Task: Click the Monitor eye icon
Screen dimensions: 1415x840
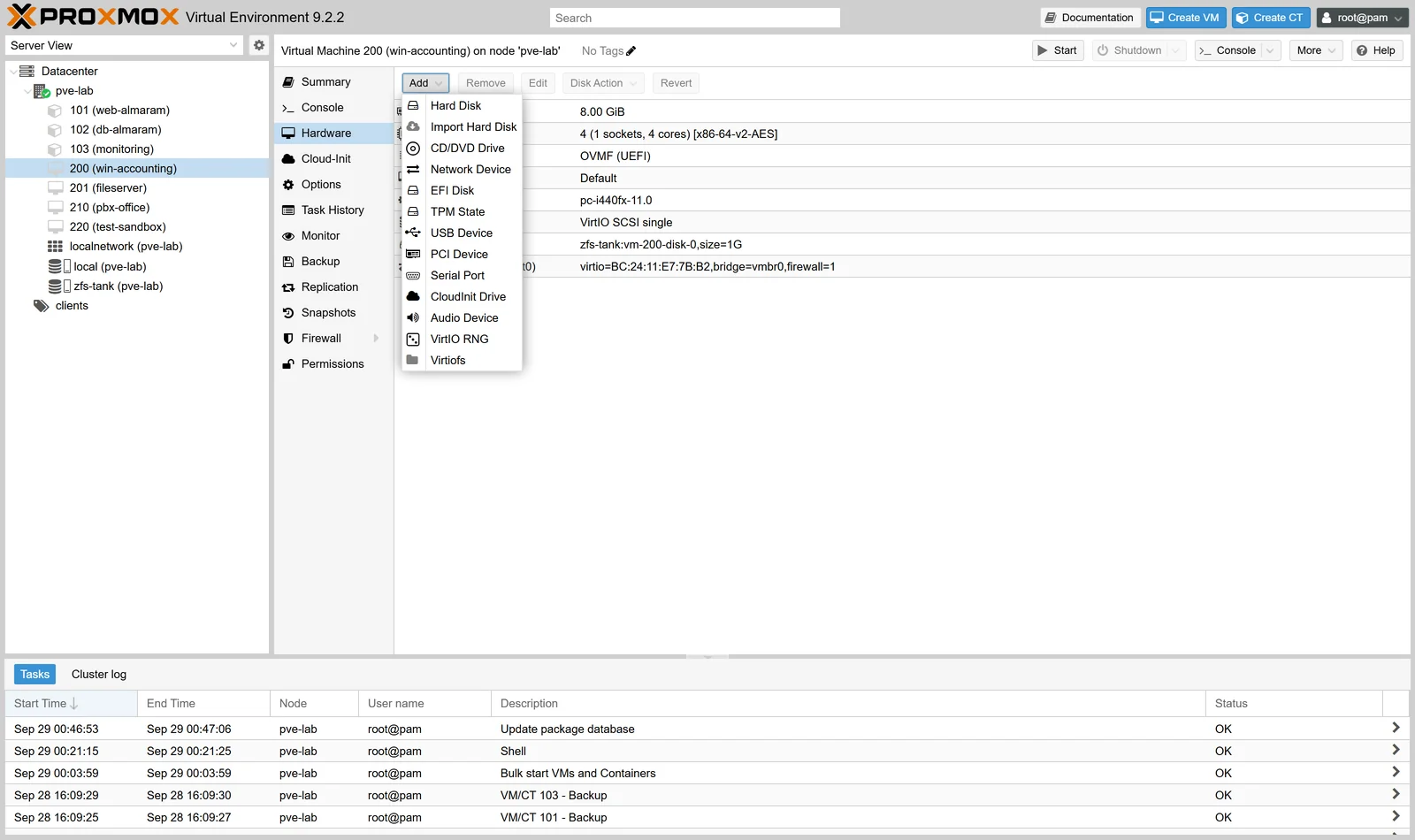Action: [288, 236]
